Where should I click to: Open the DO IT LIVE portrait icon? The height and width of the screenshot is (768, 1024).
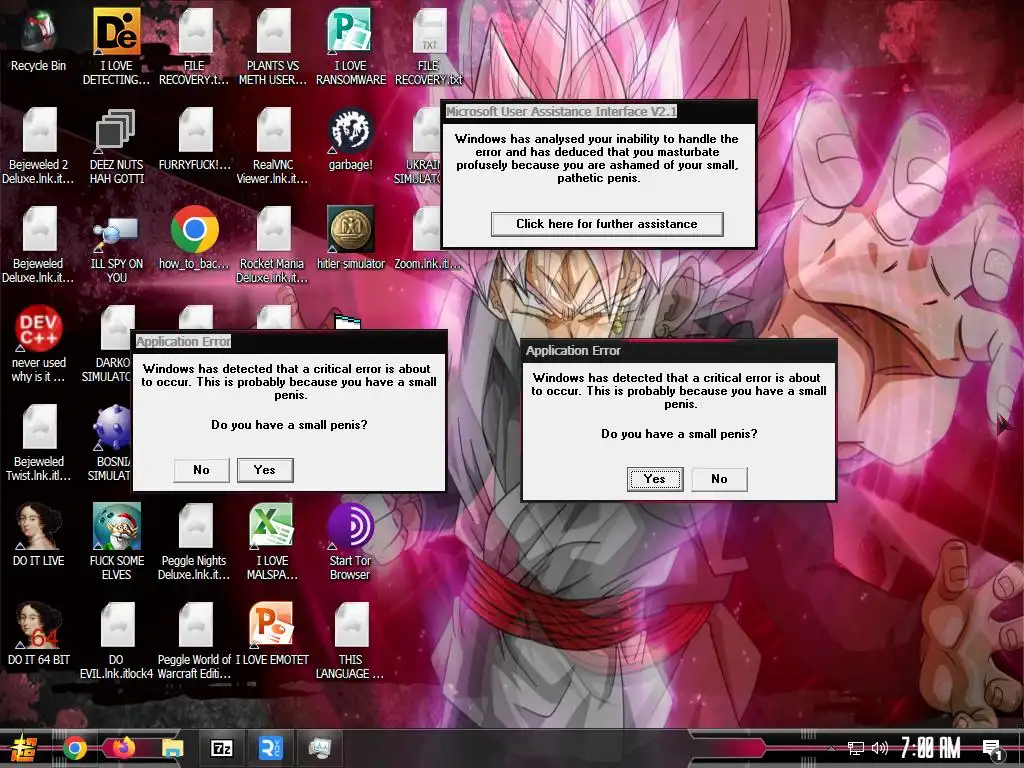[39, 526]
